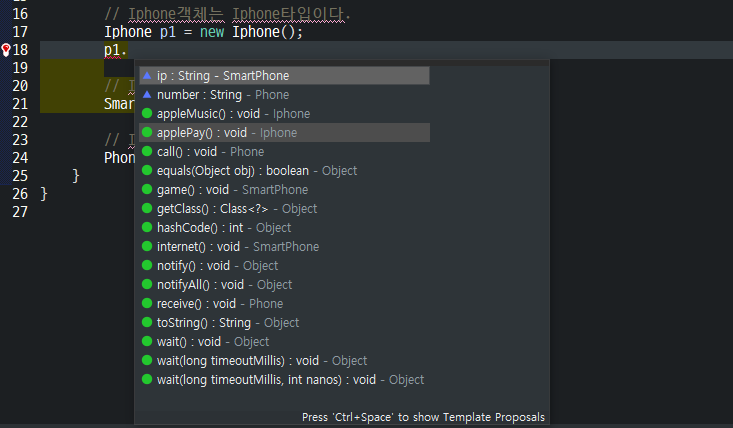Place cursor after 'p1.' on line 18
The width and height of the screenshot is (733, 428).
click(x=128, y=50)
